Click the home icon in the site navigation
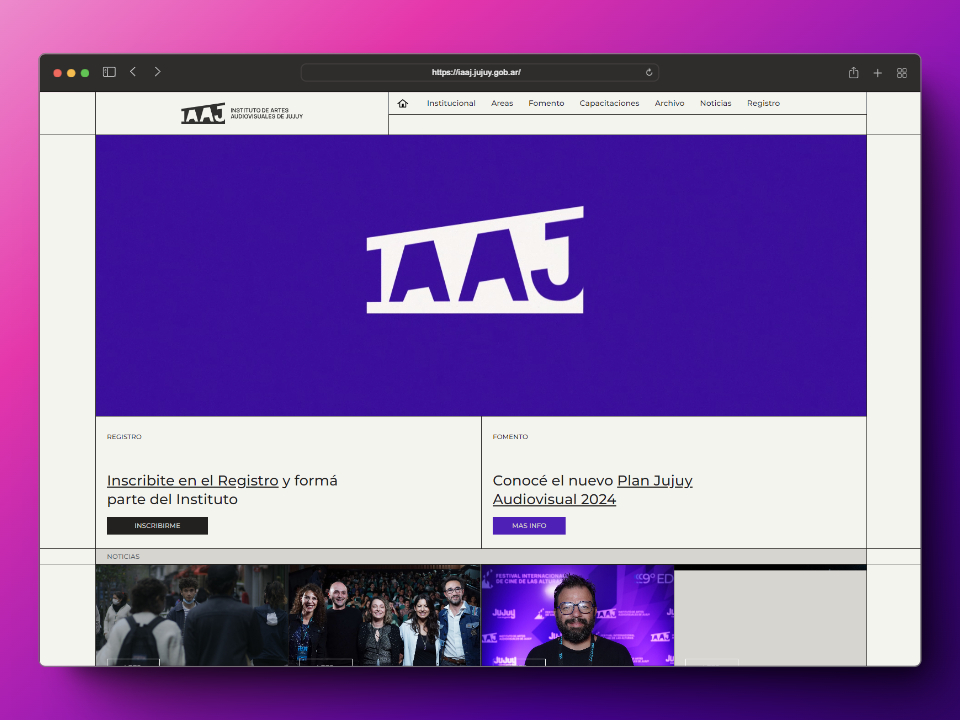 tap(403, 103)
